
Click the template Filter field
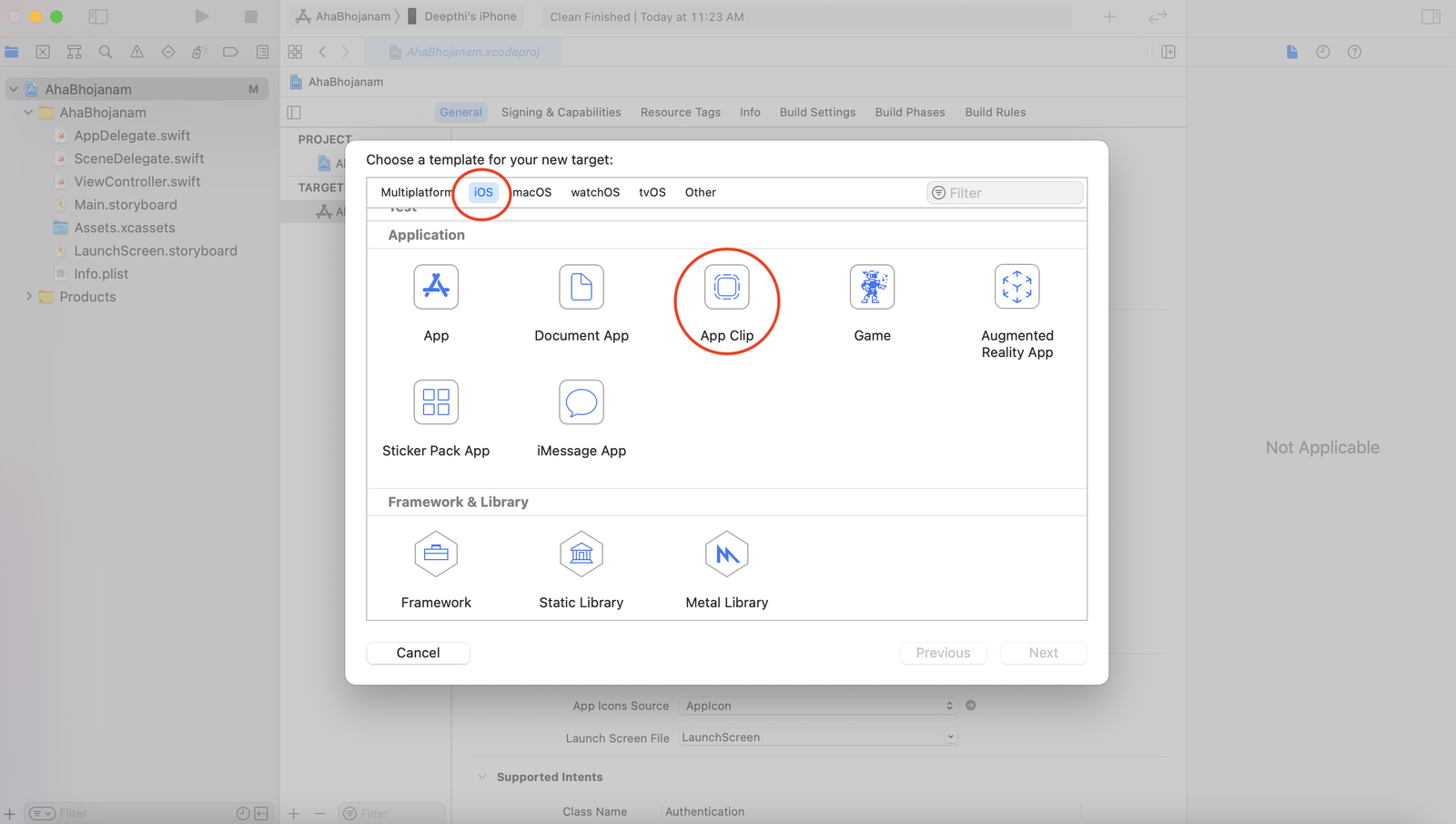click(x=1005, y=193)
